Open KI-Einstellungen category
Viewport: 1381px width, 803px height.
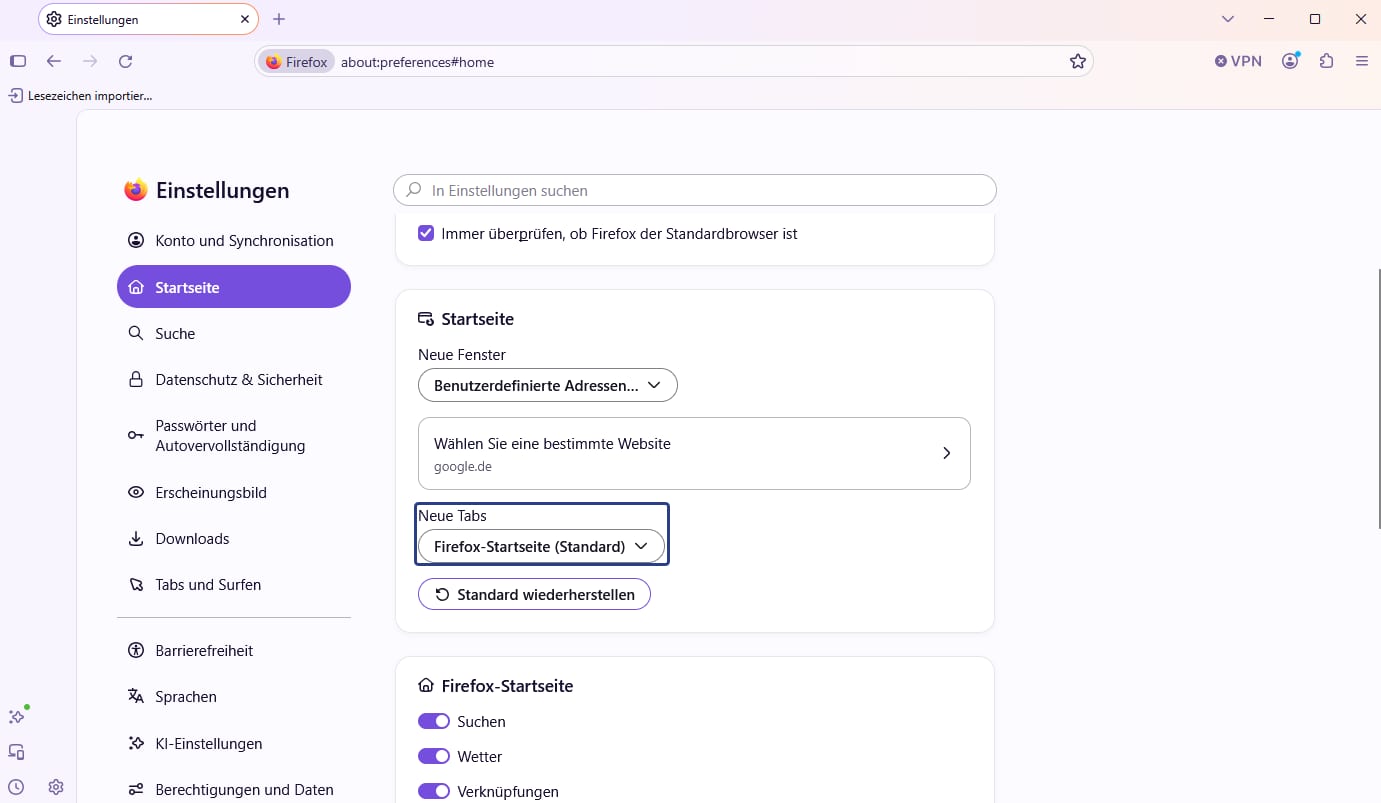point(233,743)
